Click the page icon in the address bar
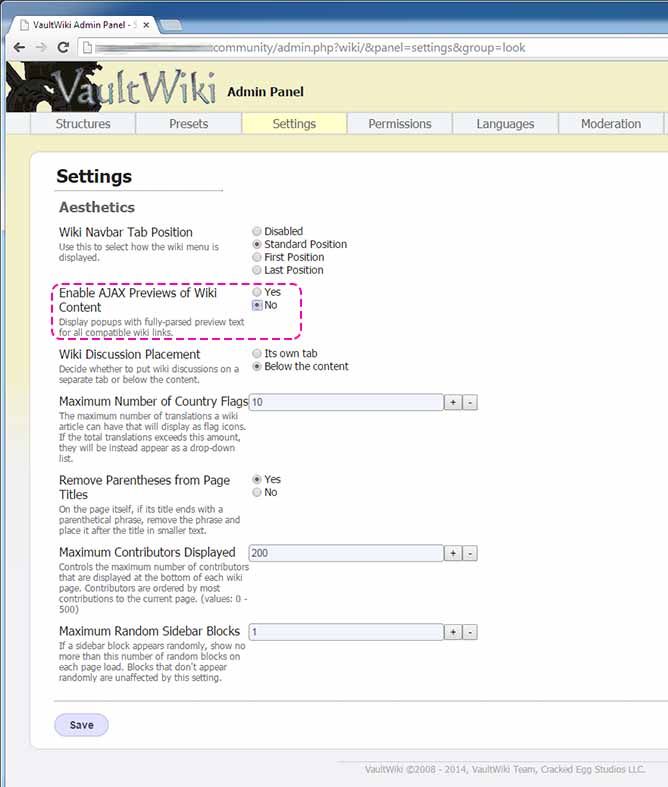The width and height of the screenshot is (668, 787). point(87,48)
